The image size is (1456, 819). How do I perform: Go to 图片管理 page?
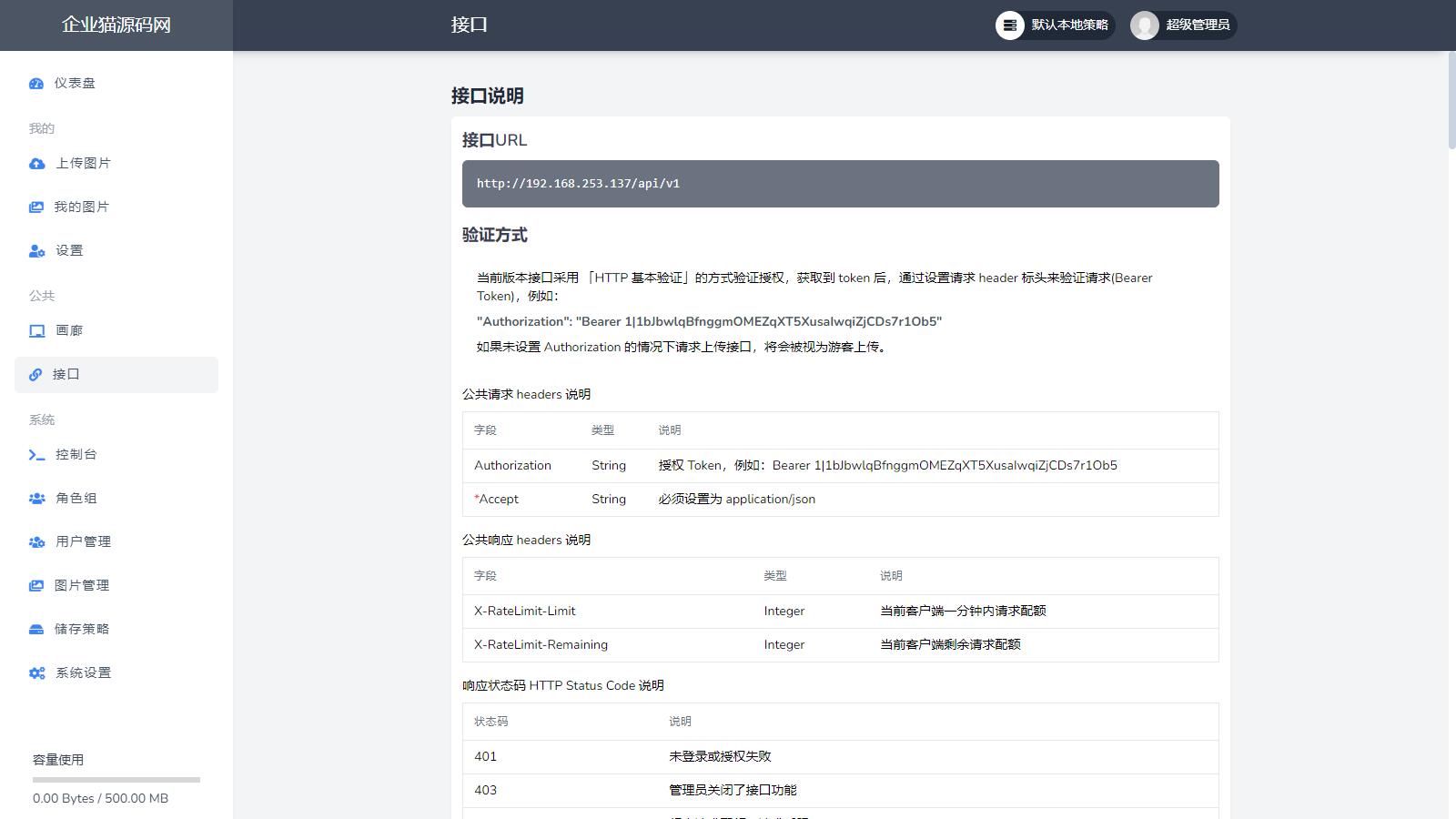coord(82,586)
